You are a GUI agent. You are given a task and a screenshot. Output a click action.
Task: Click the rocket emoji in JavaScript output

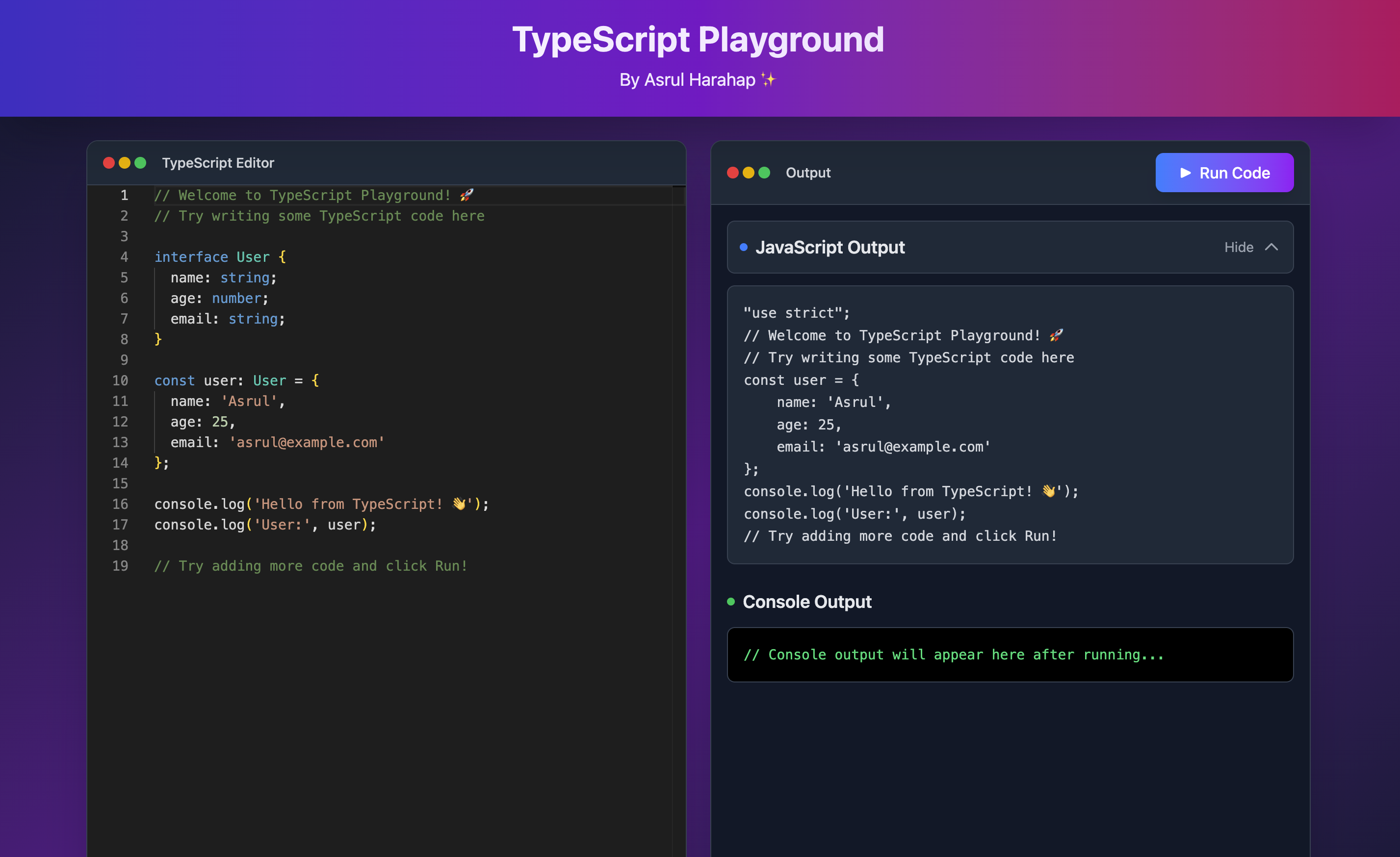click(1056, 335)
